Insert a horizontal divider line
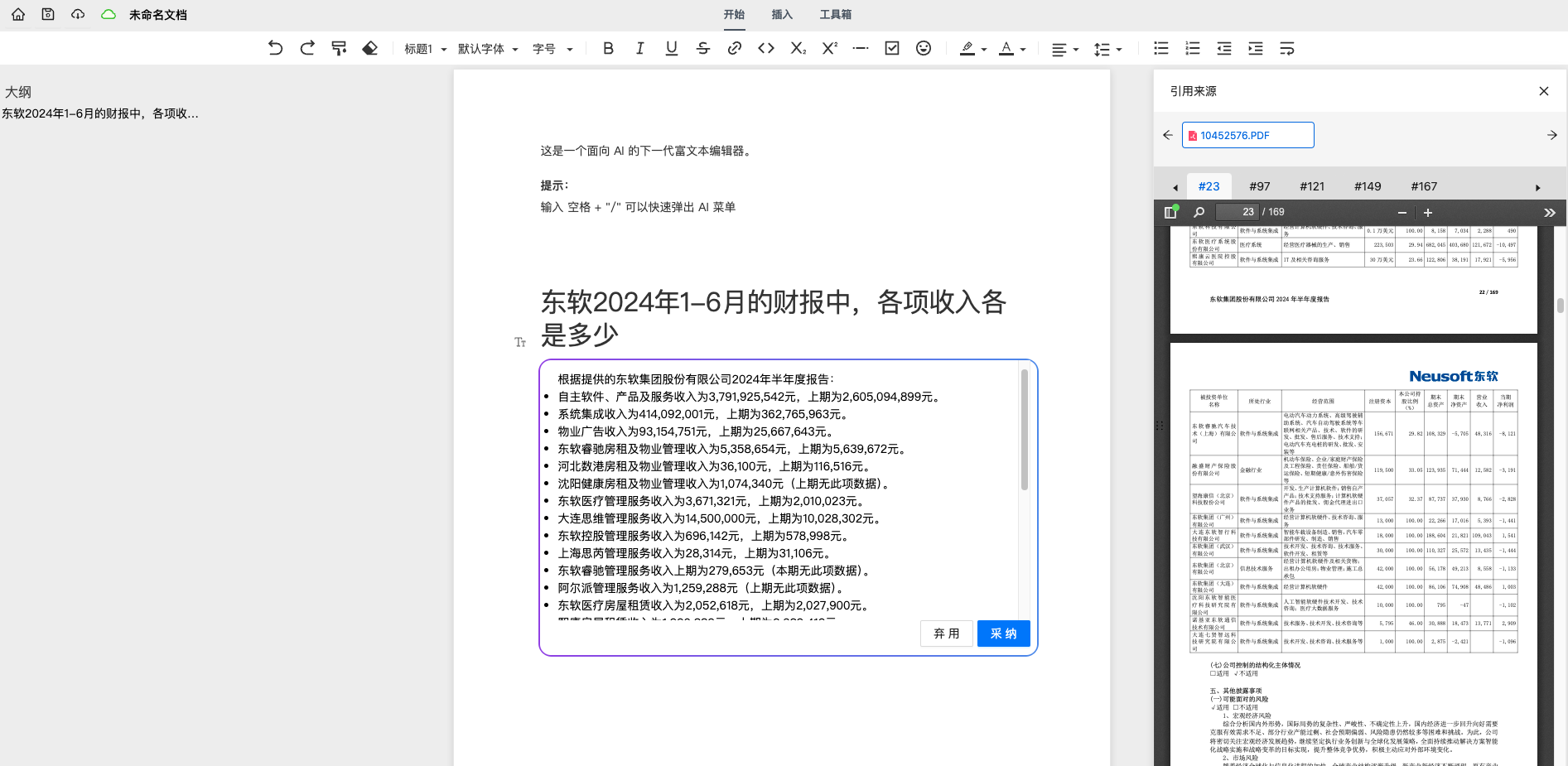This screenshot has width=1568, height=766. click(x=861, y=48)
